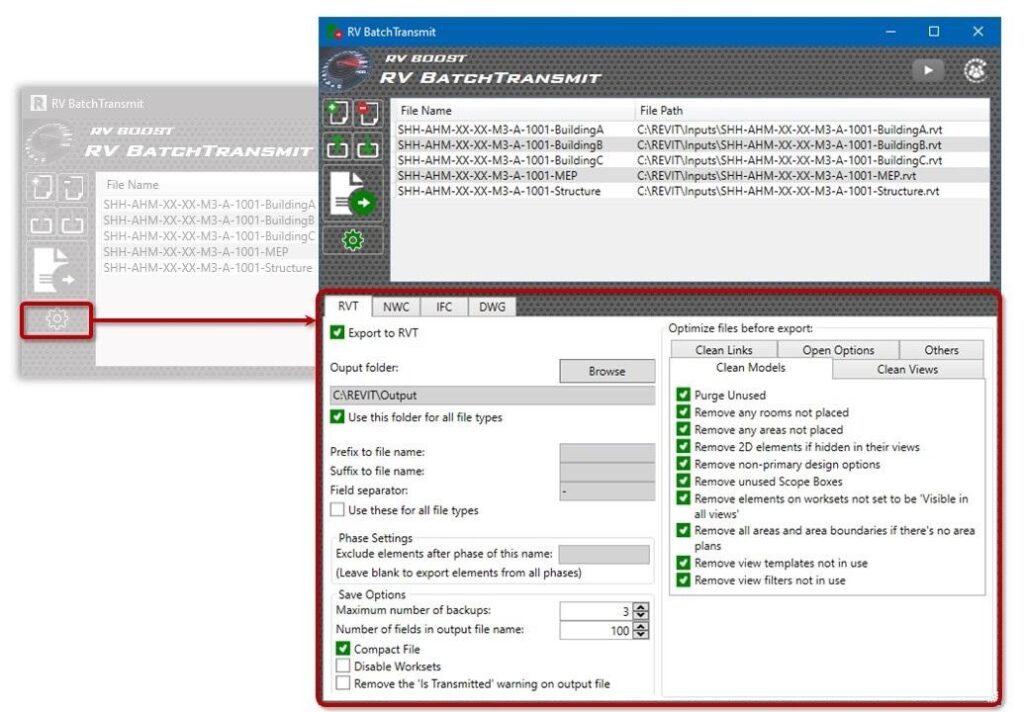
Task: Toggle the Purge Unused checkbox
Action: click(683, 395)
